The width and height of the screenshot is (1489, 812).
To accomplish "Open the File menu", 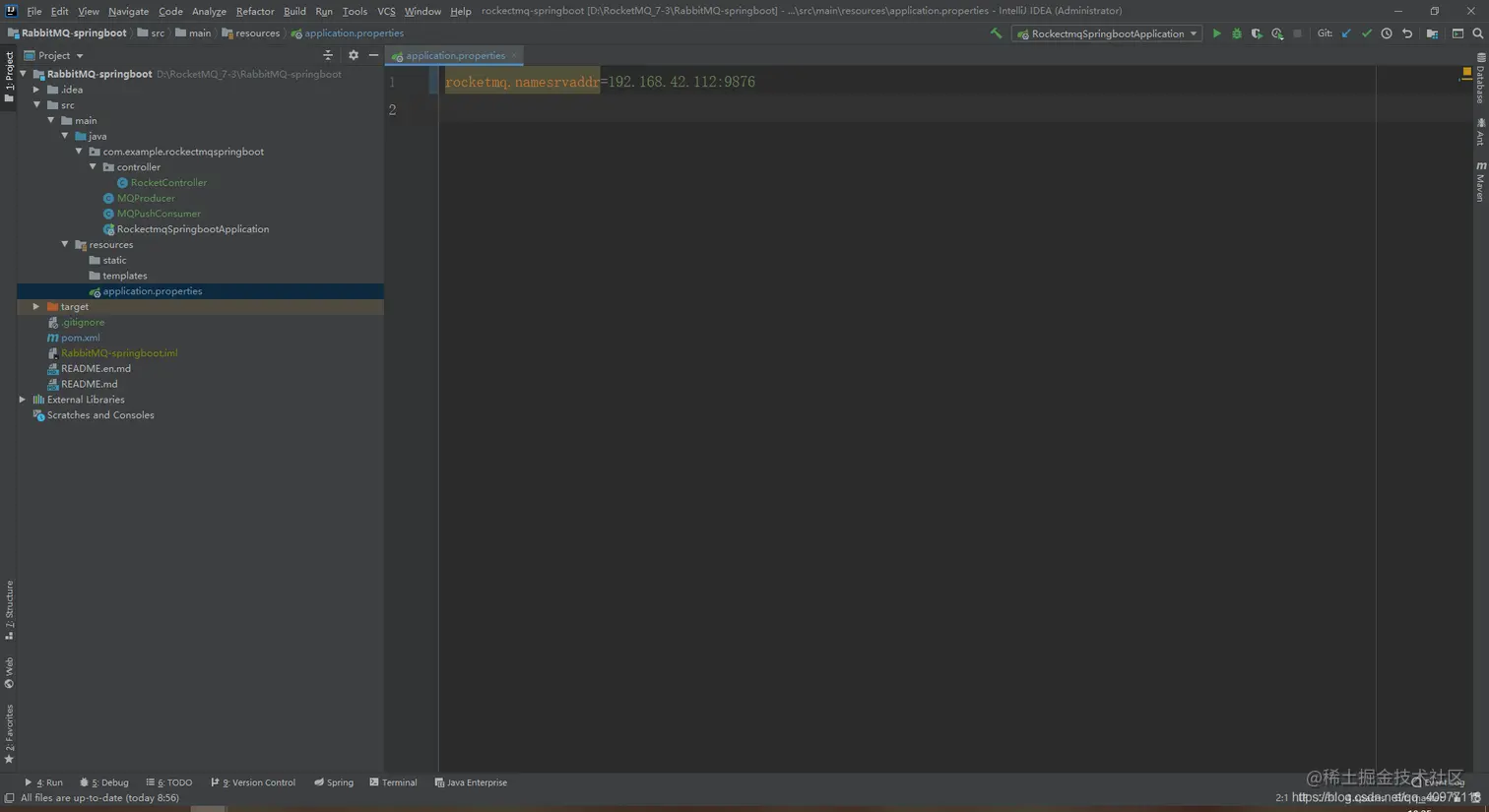I will click(34, 11).
